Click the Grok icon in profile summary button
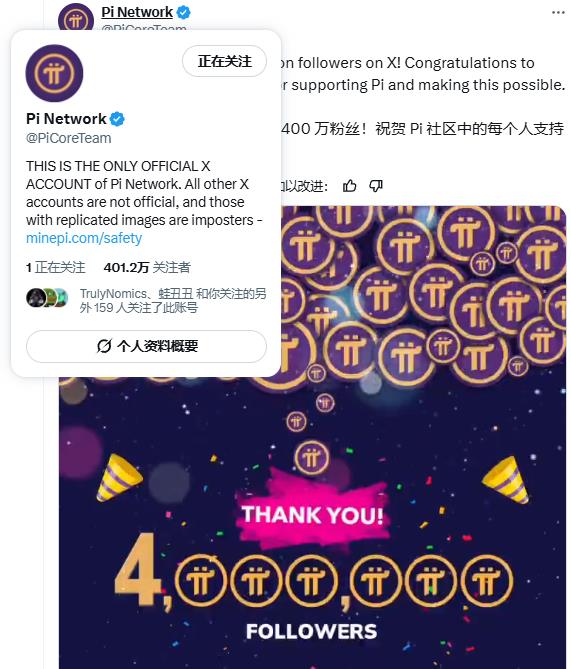The image size is (571, 669). (x=104, y=346)
